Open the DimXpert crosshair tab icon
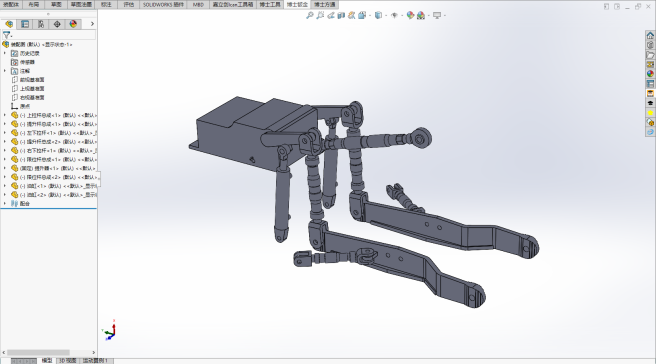The image size is (656, 364). [x=57, y=24]
